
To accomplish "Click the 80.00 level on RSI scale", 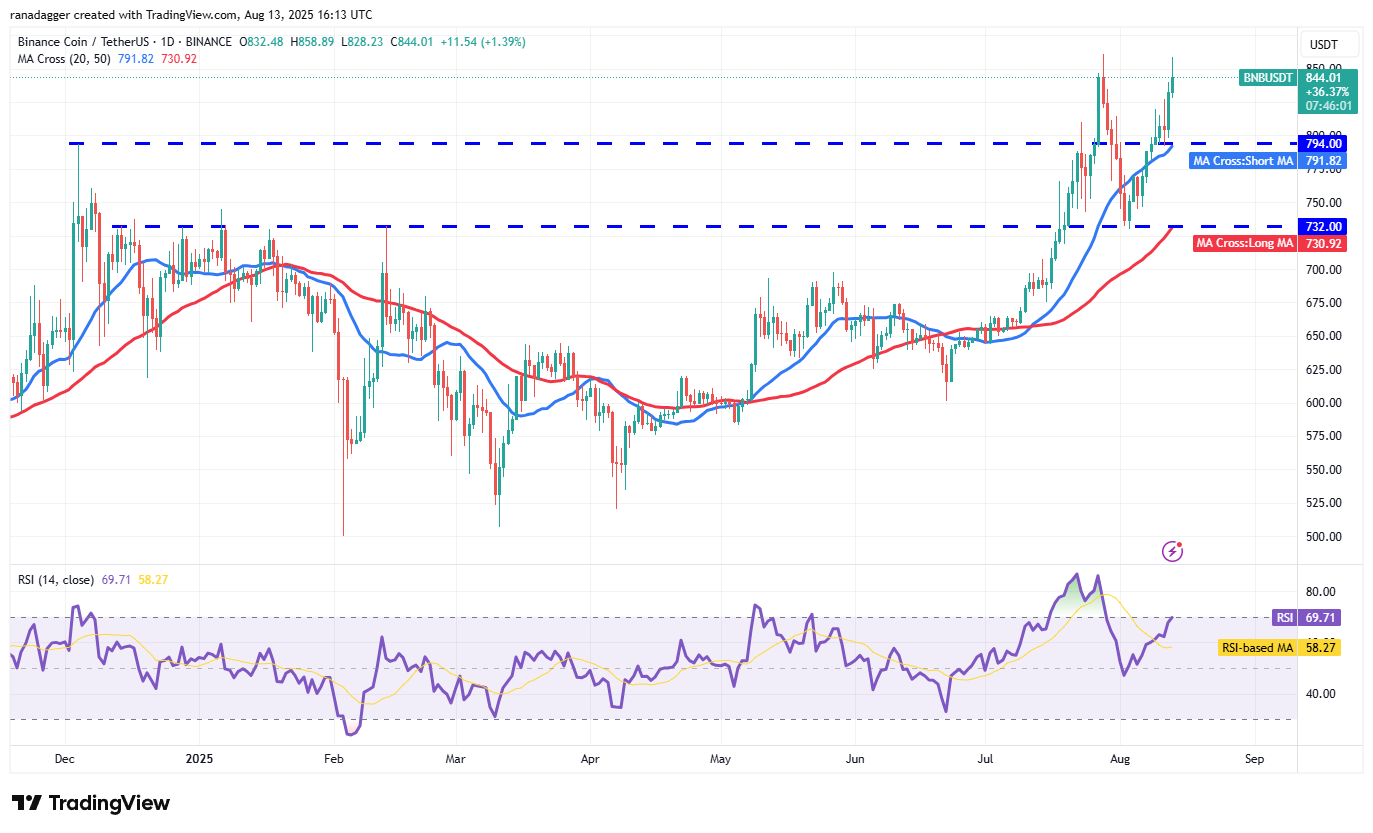I will click(x=1323, y=592).
